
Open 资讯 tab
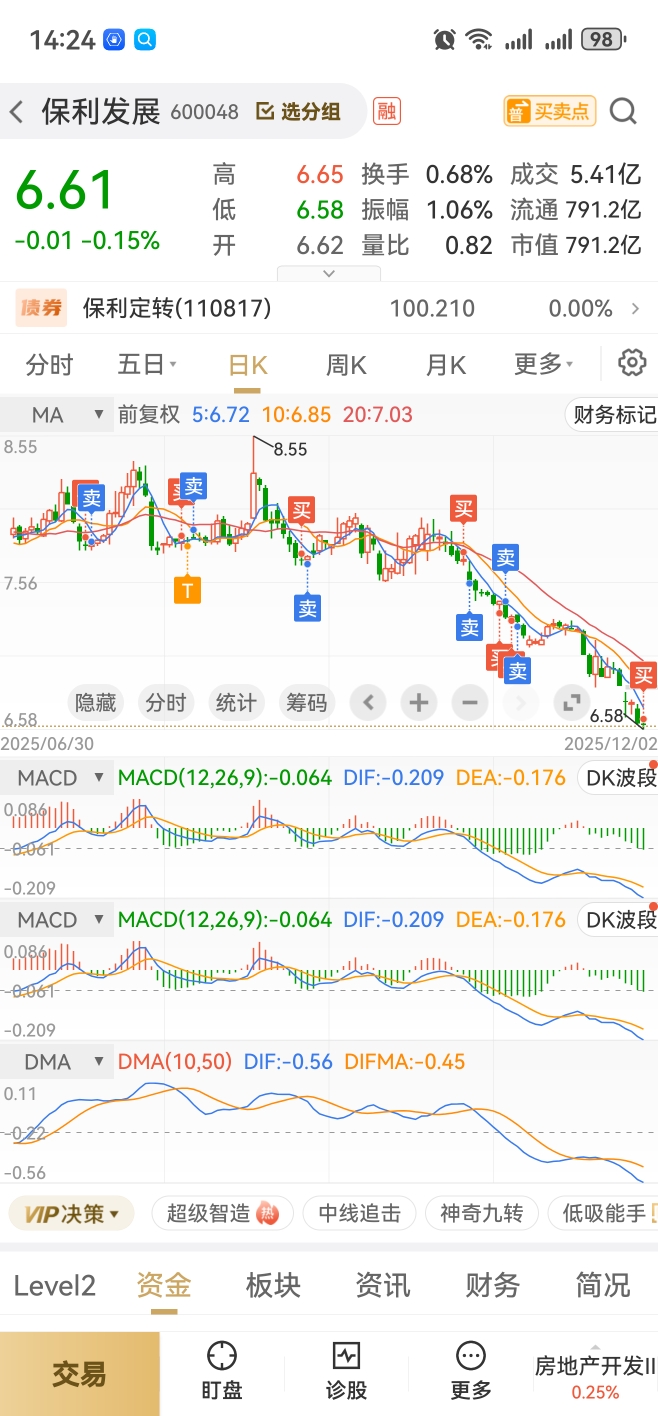pyautogui.click(x=383, y=1285)
